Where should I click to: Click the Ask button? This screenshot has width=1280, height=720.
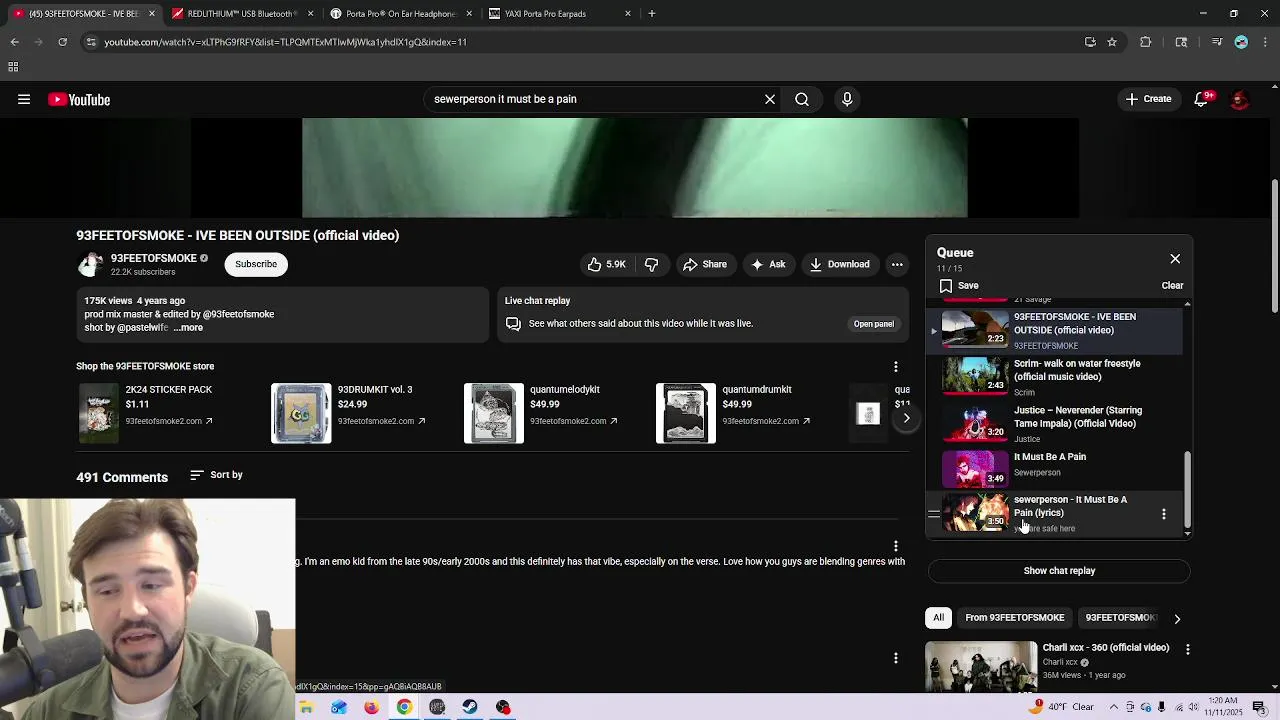(x=768, y=264)
